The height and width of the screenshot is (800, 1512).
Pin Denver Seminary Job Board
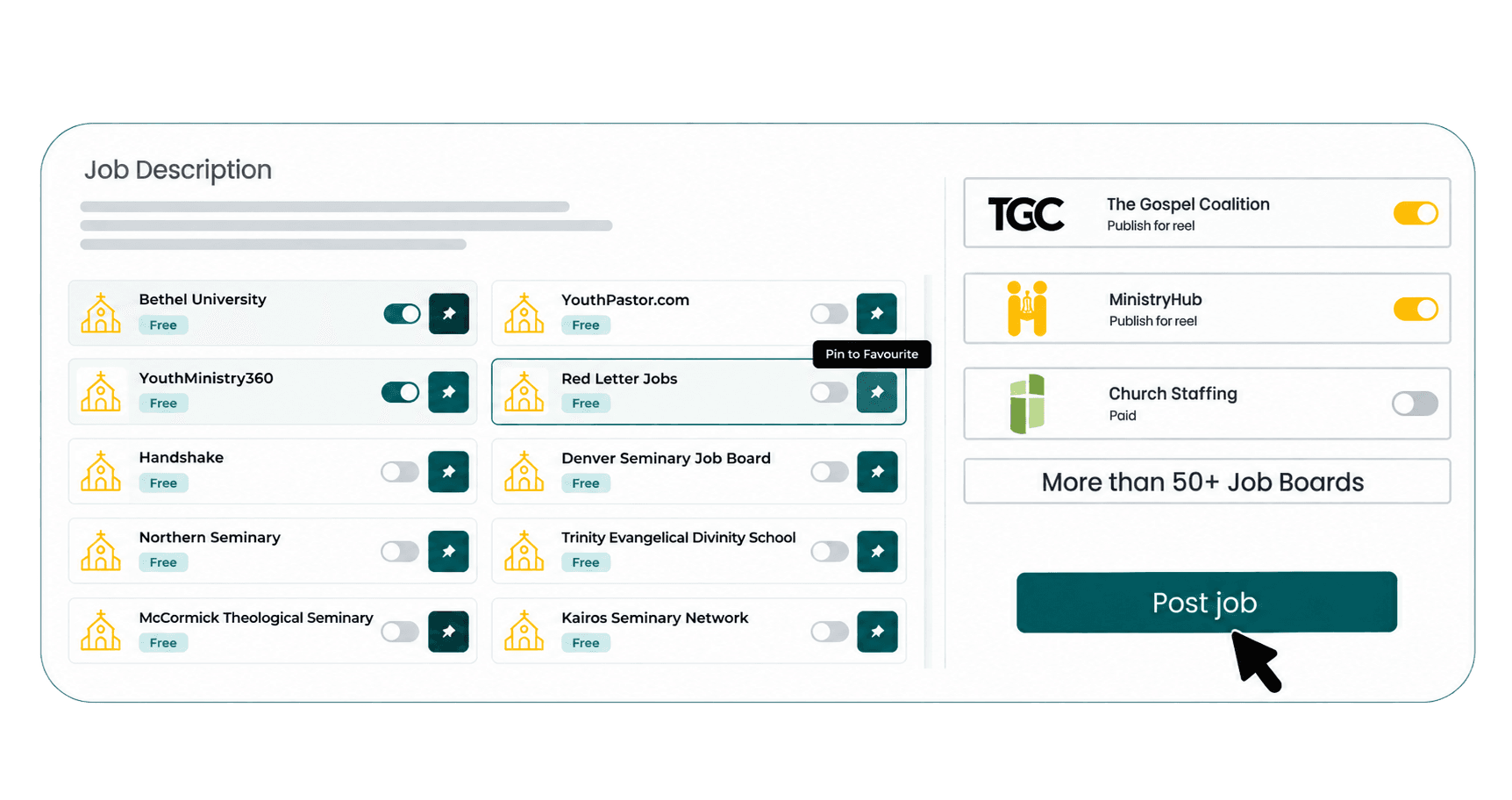pyautogui.click(x=876, y=472)
